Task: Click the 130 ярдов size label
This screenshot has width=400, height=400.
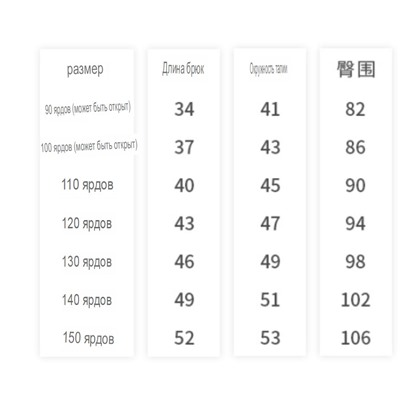Action: coord(87,262)
